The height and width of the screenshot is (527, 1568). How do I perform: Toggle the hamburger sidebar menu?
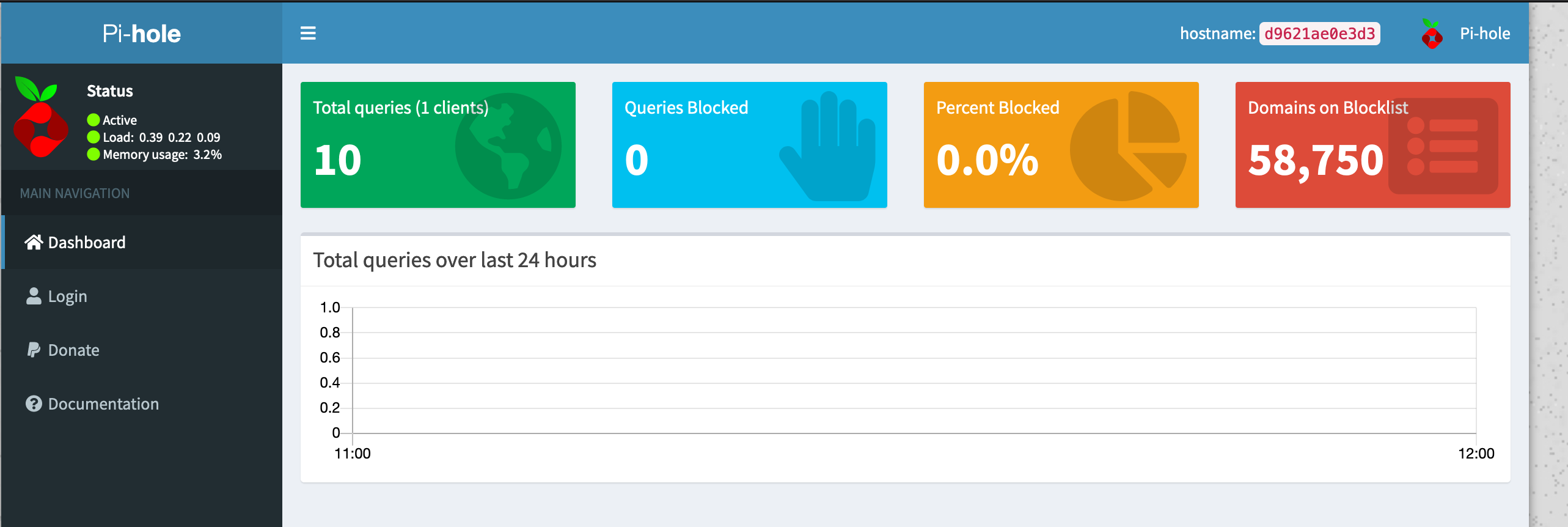pyautogui.click(x=308, y=33)
